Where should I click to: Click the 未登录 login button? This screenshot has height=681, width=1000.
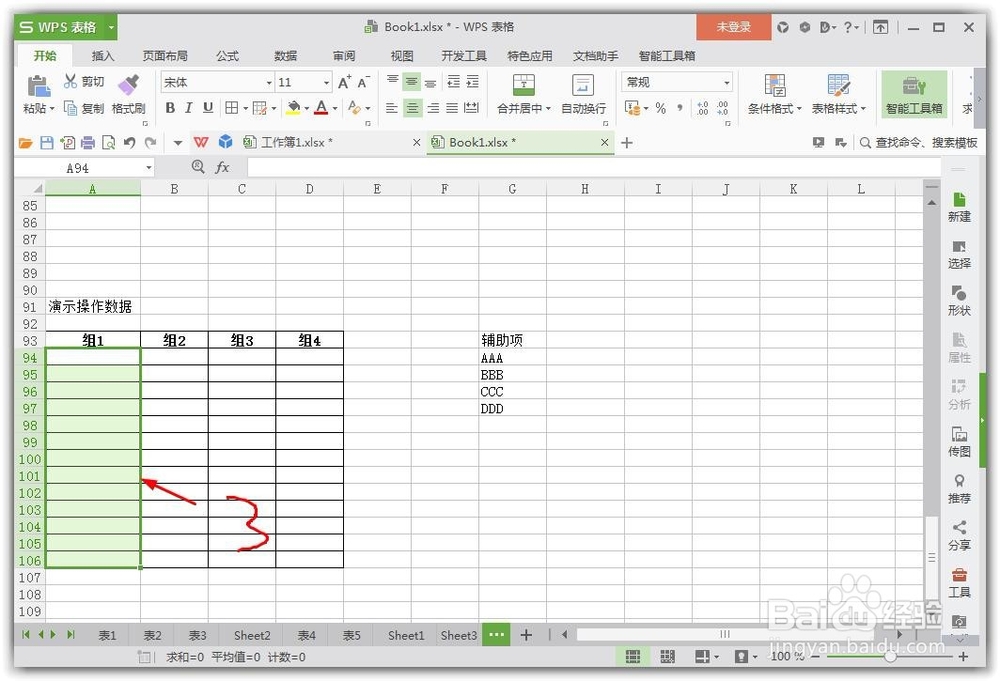(x=733, y=26)
